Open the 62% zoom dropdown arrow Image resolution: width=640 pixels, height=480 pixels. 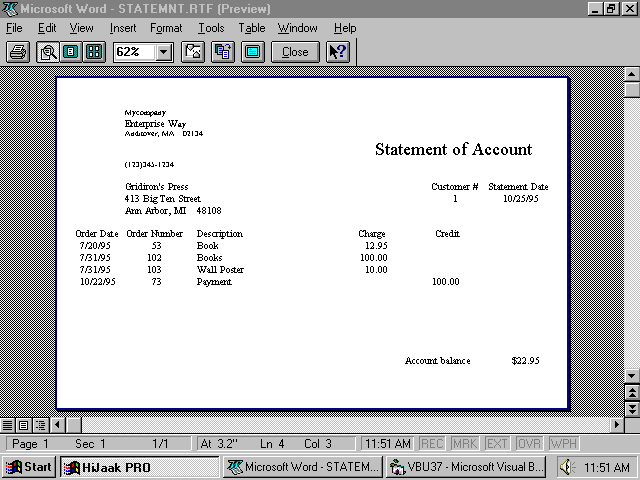tap(164, 51)
